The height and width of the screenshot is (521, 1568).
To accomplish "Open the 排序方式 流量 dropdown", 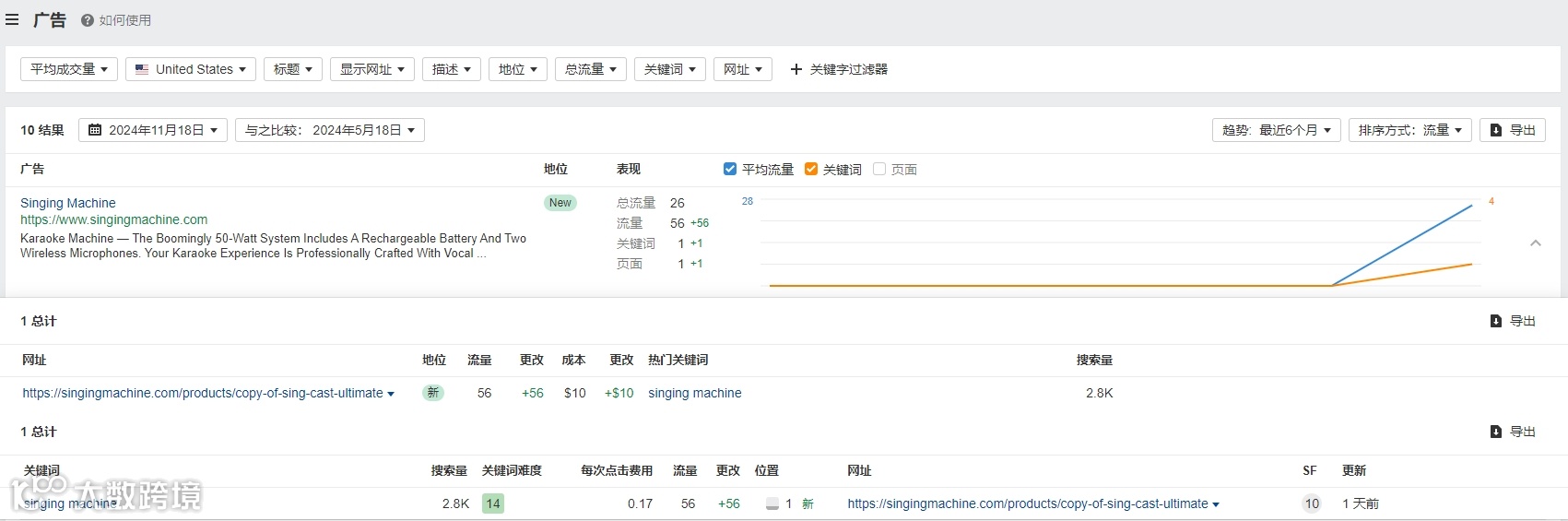I will click(1410, 130).
